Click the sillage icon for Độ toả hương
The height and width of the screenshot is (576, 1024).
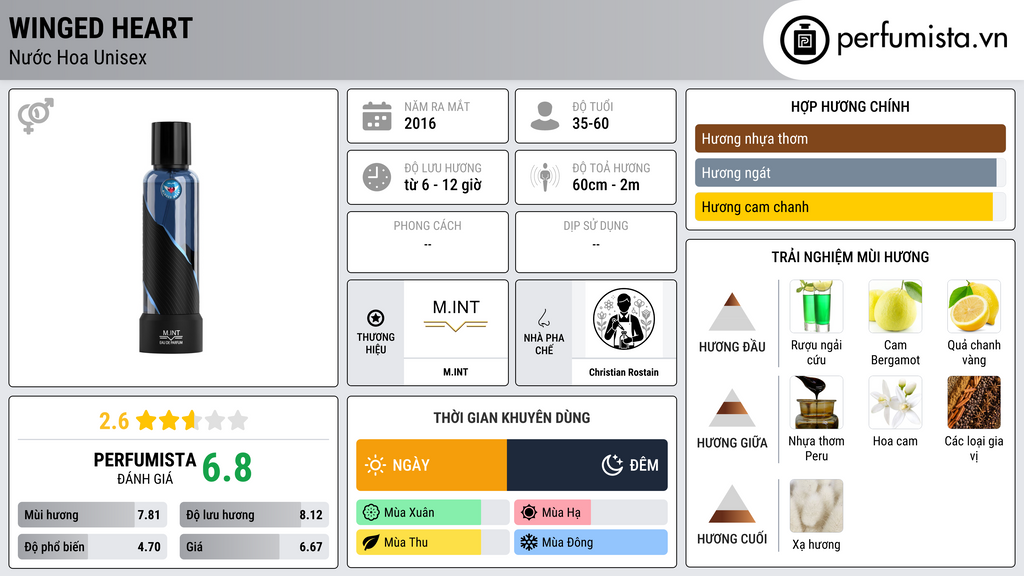[545, 177]
